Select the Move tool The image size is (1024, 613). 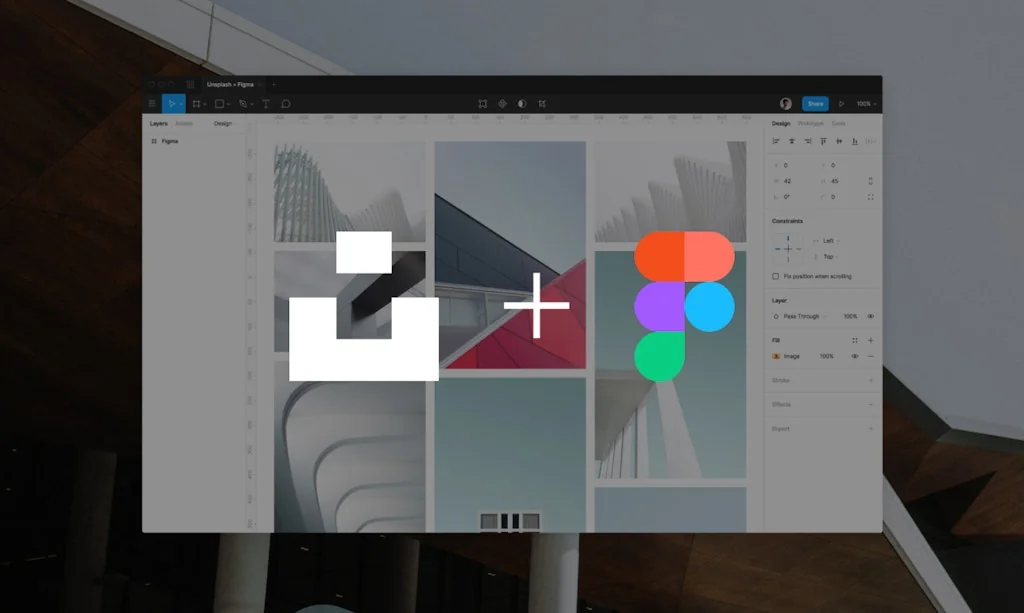pyautogui.click(x=170, y=103)
